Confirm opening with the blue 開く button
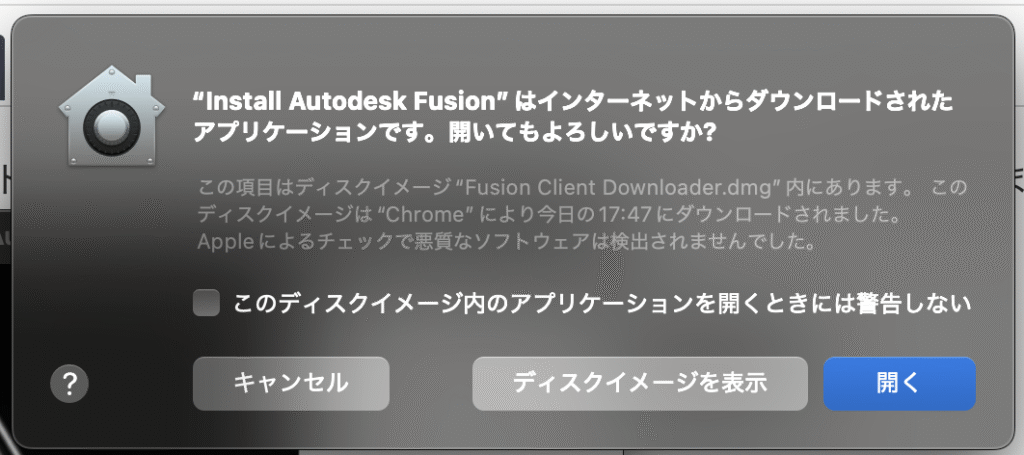1024x455 pixels. pos(899,383)
